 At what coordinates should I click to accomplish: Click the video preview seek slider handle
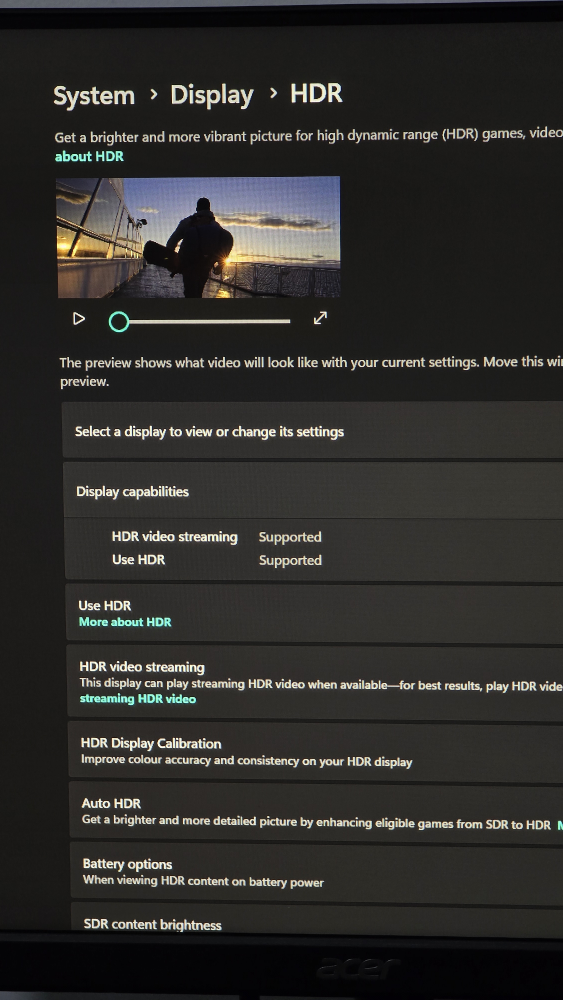119,322
